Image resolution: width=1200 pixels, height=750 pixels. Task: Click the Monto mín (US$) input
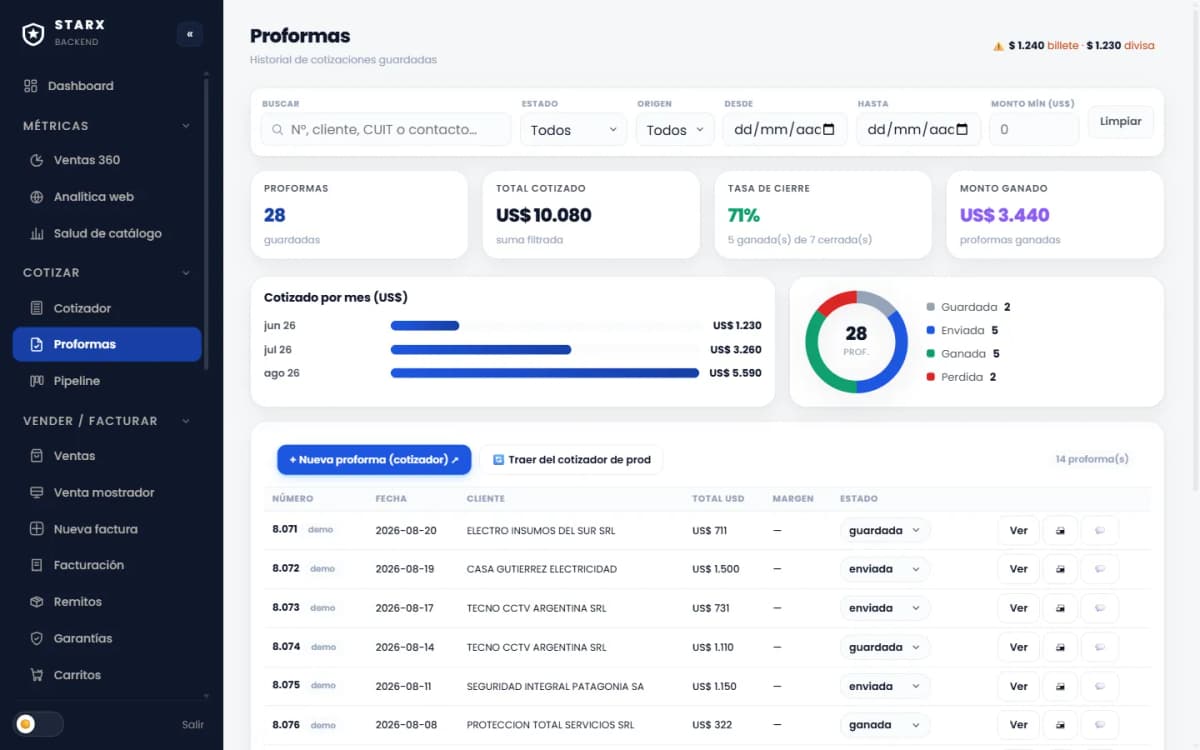pyautogui.click(x=1034, y=130)
